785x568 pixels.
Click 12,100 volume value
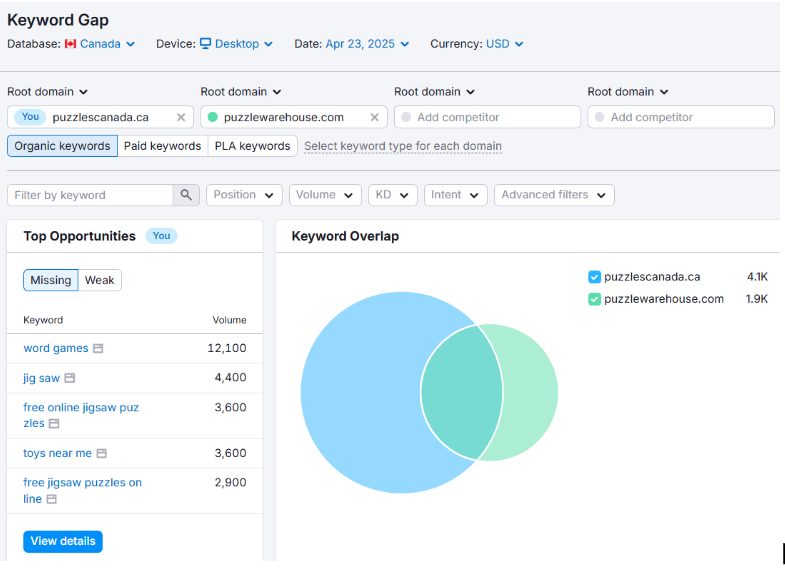pyautogui.click(x=227, y=348)
